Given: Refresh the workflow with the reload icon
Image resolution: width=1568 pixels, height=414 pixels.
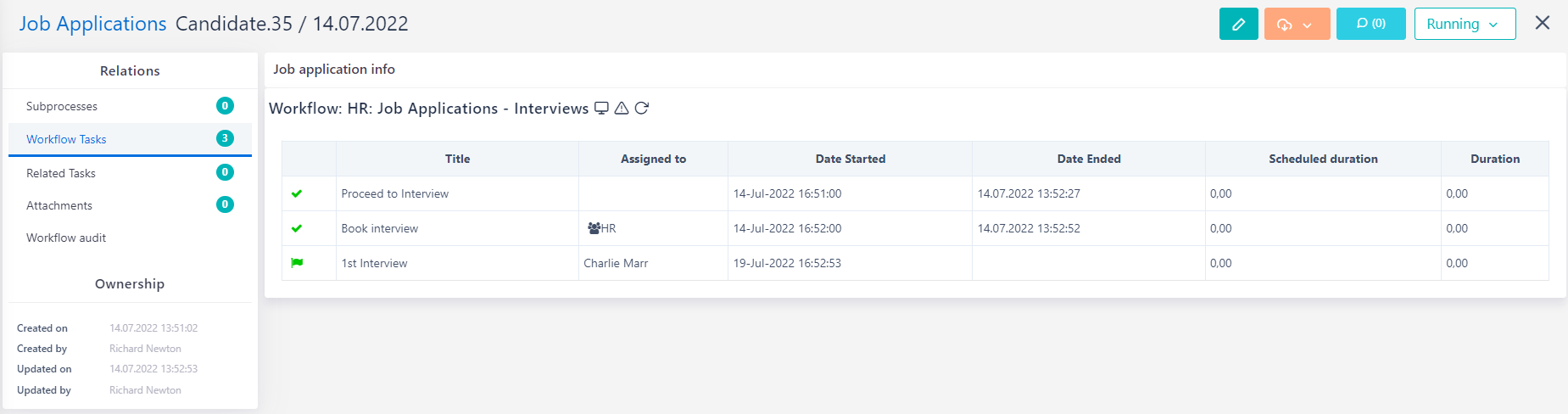Looking at the screenshot, I should [x=642, y=108].
